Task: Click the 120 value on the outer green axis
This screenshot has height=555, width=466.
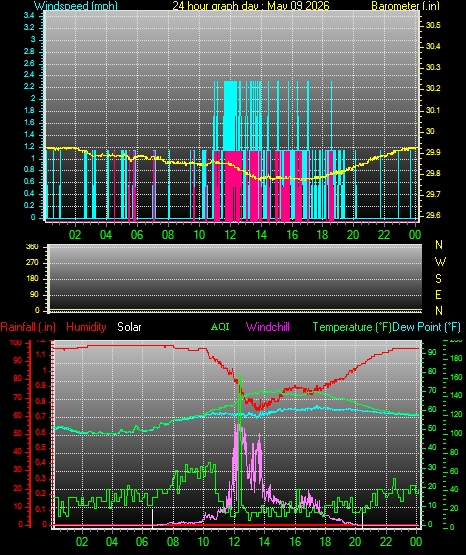Action: 457,414
